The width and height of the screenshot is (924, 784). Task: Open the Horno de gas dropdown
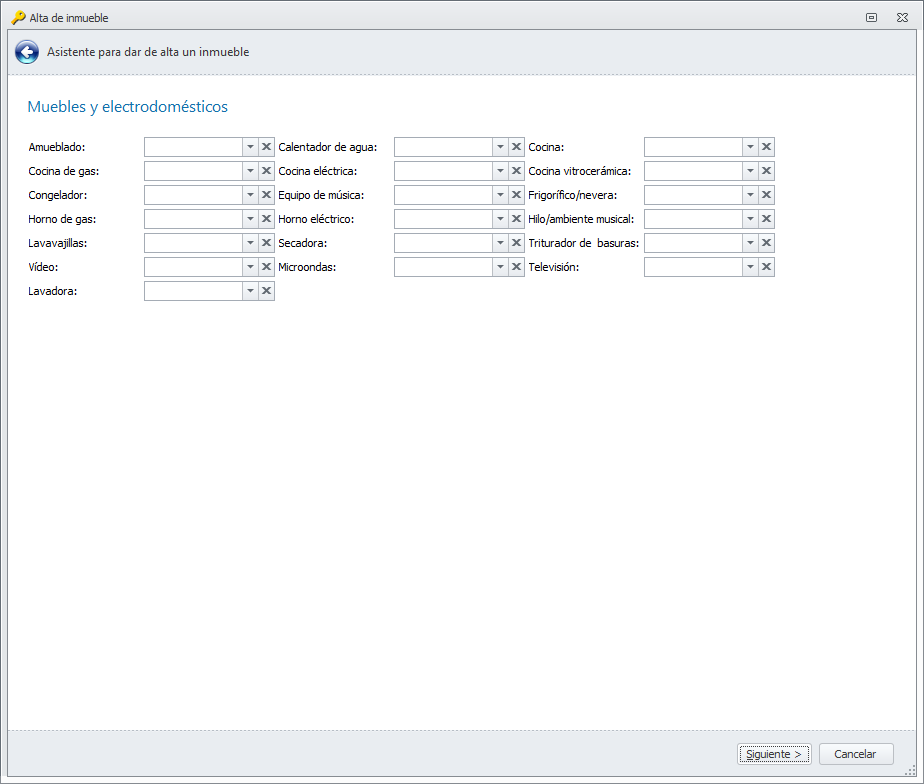coord(250,219)
